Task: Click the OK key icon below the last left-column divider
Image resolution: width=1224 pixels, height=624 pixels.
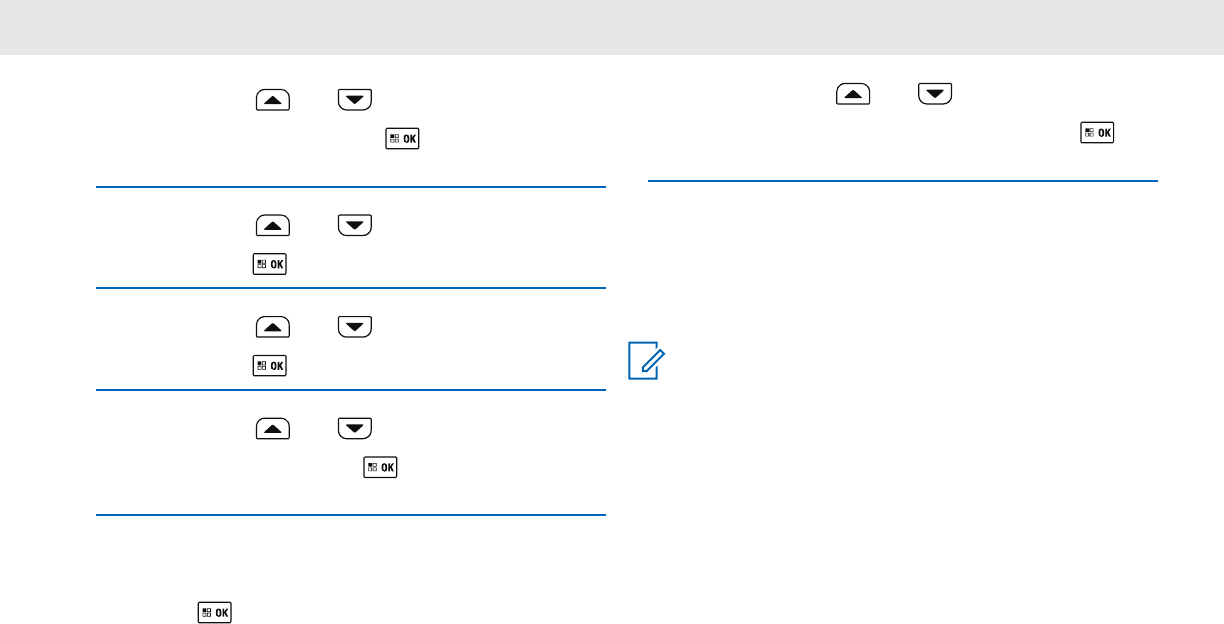Action: point(214,613)
